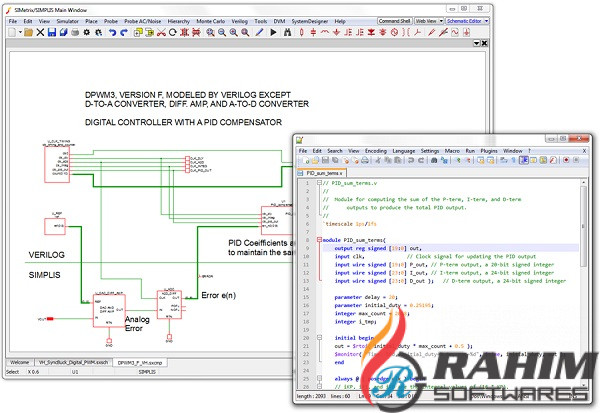Viewport: 600px width, 413px height.
Task: Open the Plugins menu in editor
Action: pyautogui.click(x=489, y=151)
